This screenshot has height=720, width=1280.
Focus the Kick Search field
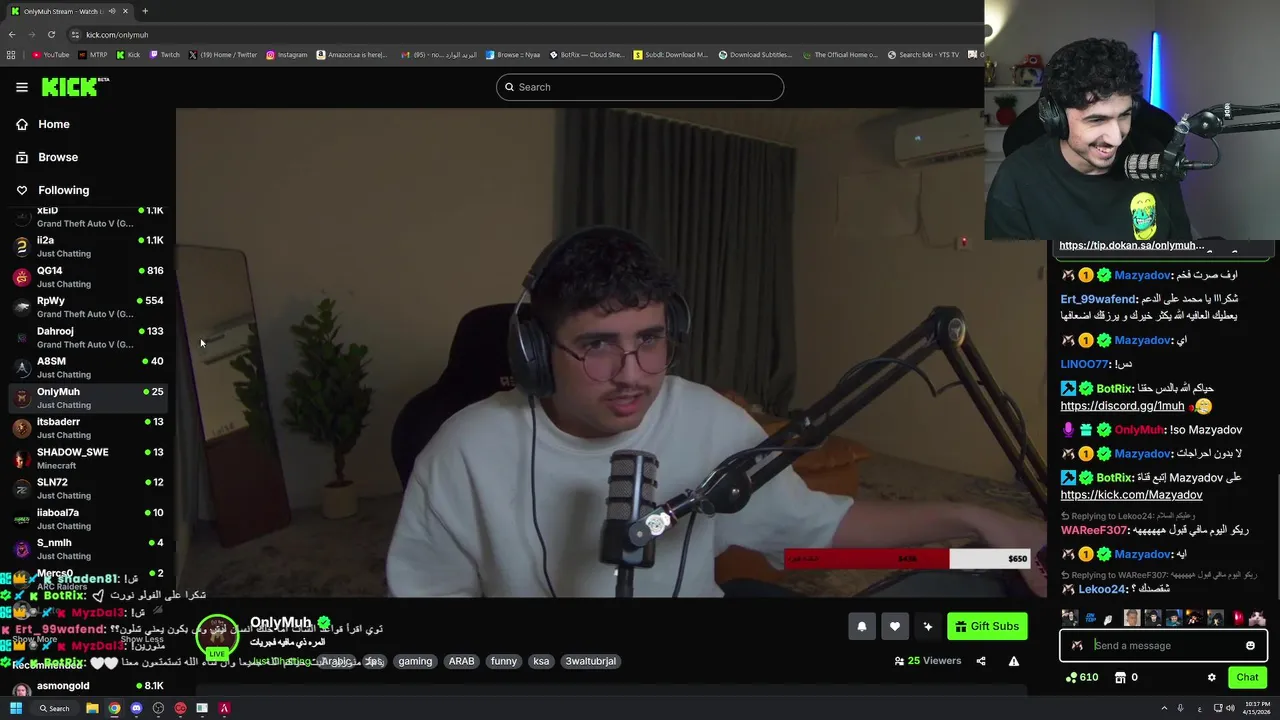click(640, 87)
